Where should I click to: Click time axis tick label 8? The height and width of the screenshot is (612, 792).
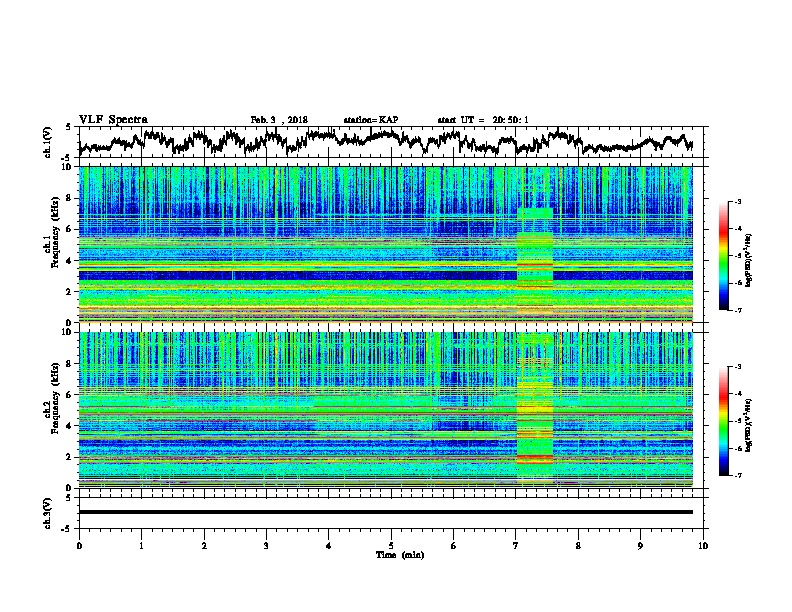point(578,546)
